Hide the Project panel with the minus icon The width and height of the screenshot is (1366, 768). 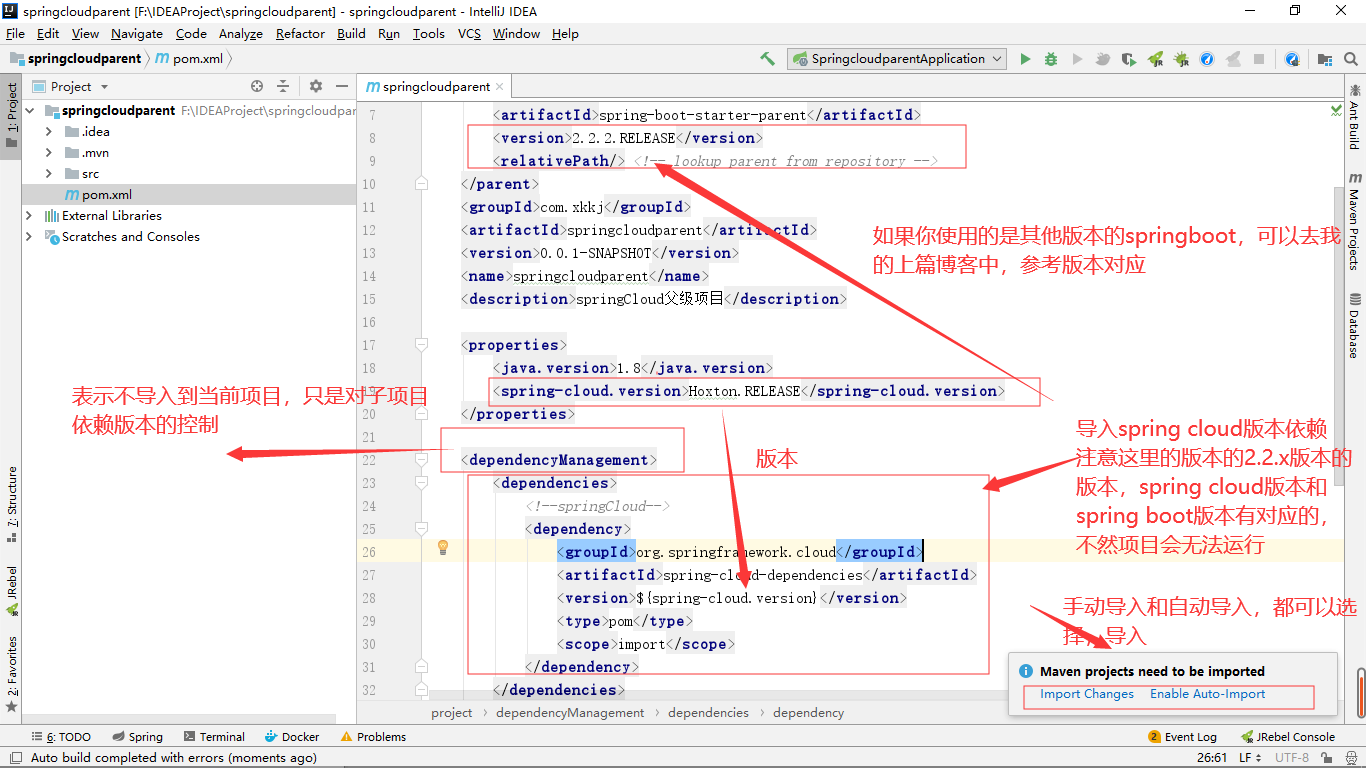coord(342,87)
